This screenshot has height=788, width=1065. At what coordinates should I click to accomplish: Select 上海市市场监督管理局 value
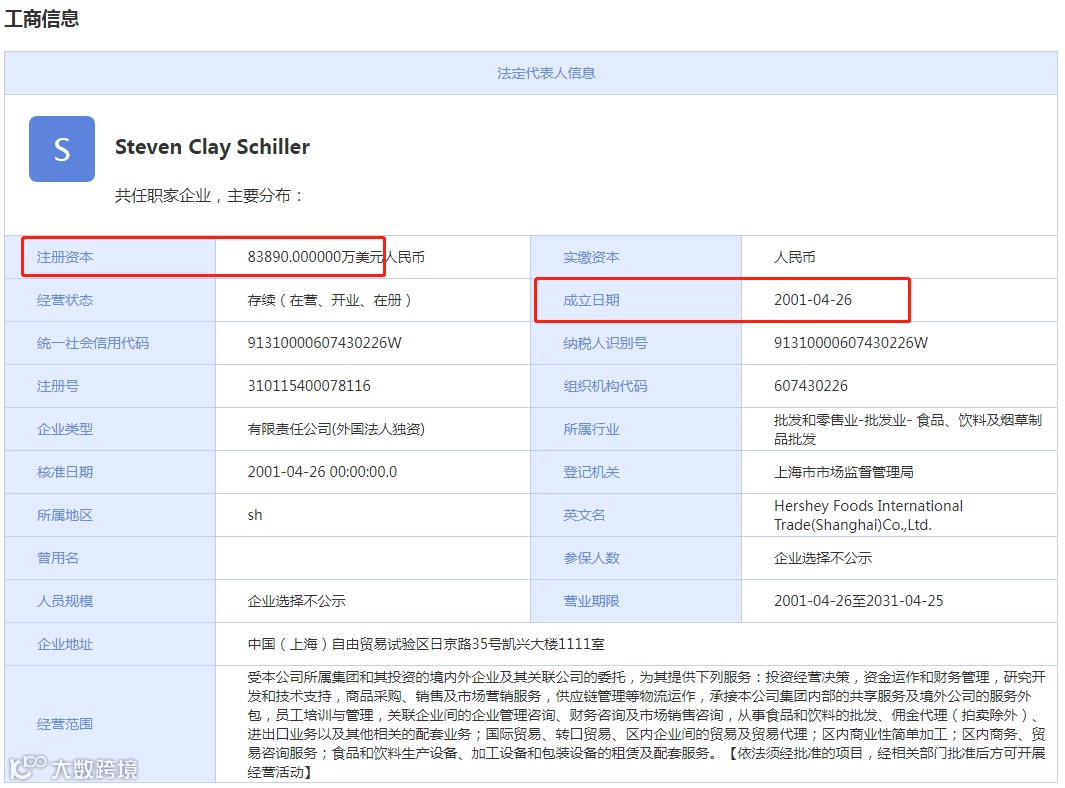click(x=844, y=472)
